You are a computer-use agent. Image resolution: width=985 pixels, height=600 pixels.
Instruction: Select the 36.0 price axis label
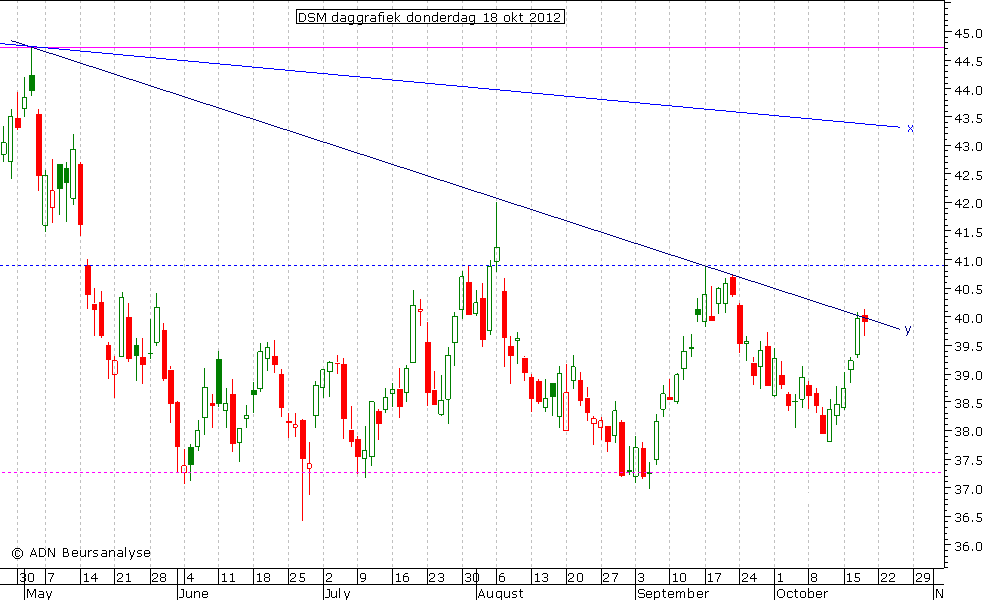pyautogui.click(x=968, y=547)
